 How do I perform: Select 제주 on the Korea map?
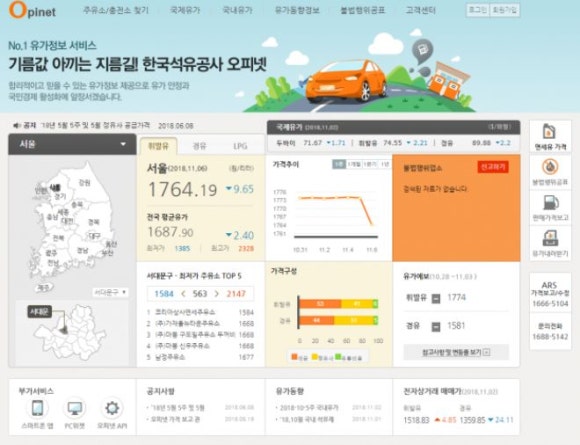point(44,287)
